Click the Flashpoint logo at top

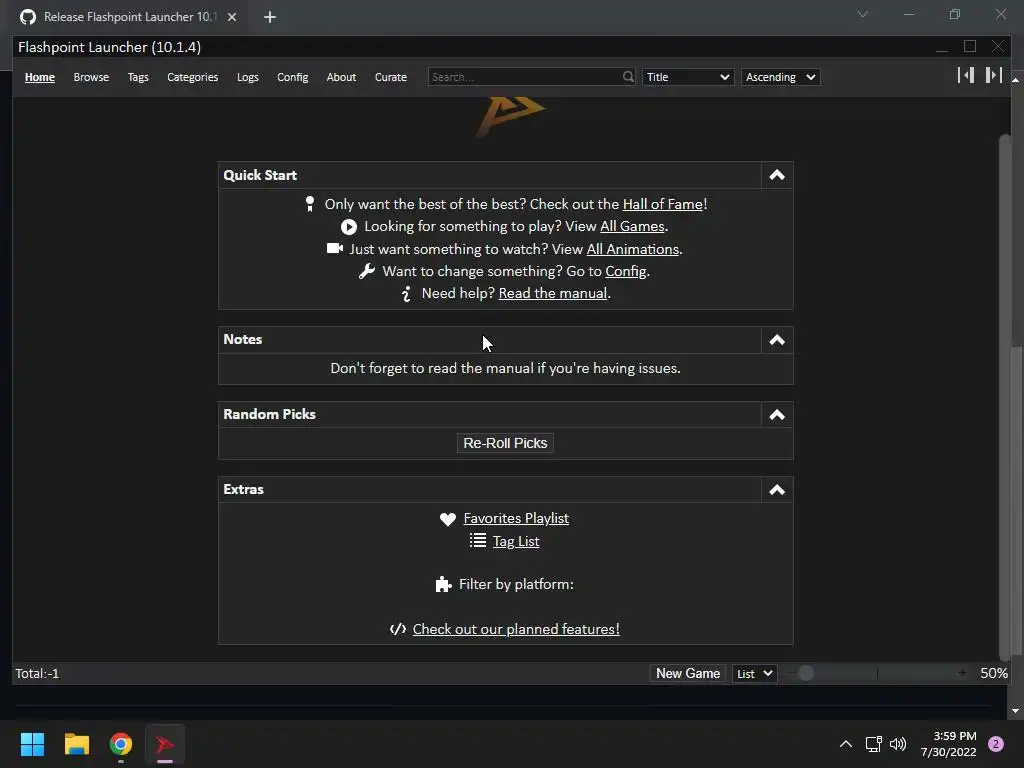click(x=509, y=116)
